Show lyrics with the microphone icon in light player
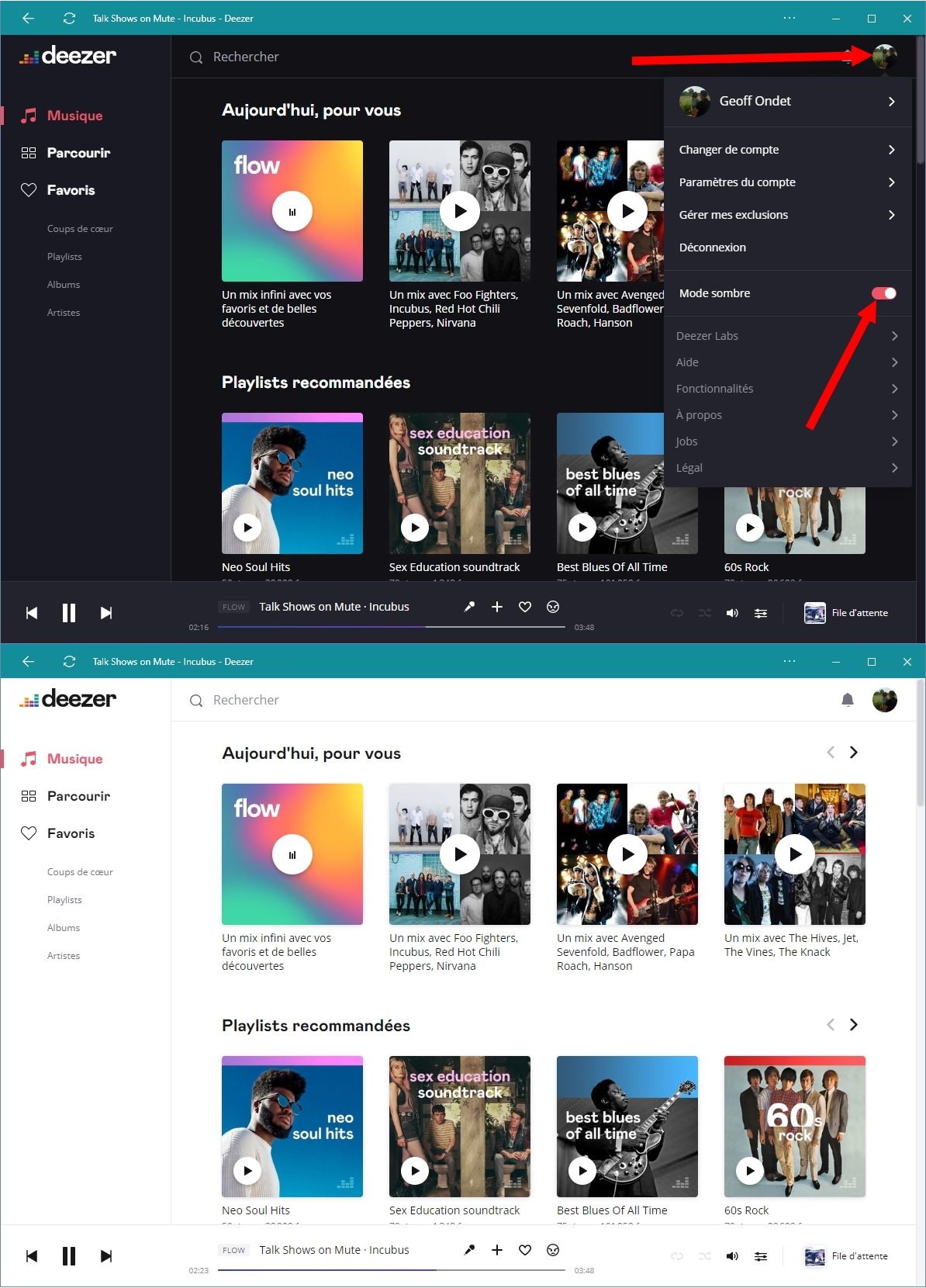Screen dimensions: 926x1288 coord(469,1250)
